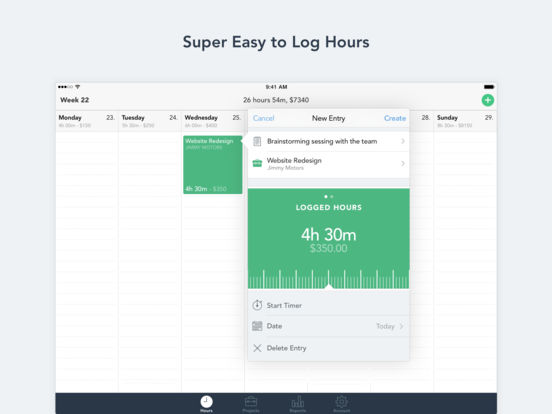The height and width of the screenshot is (414, 552).
Task: Tap the '26 hours 54m, $7340' summary
Action: click(x=276, y=100)
